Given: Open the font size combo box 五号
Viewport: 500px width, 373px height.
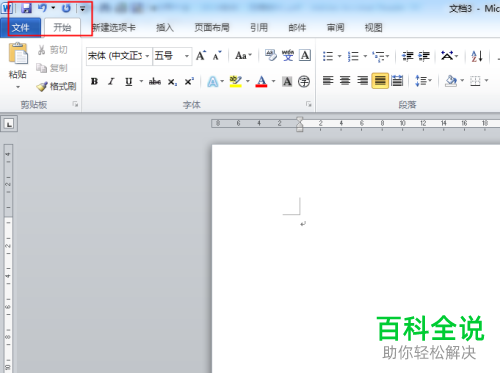Looking at the screenshot, I should click(x=172, y=56).
